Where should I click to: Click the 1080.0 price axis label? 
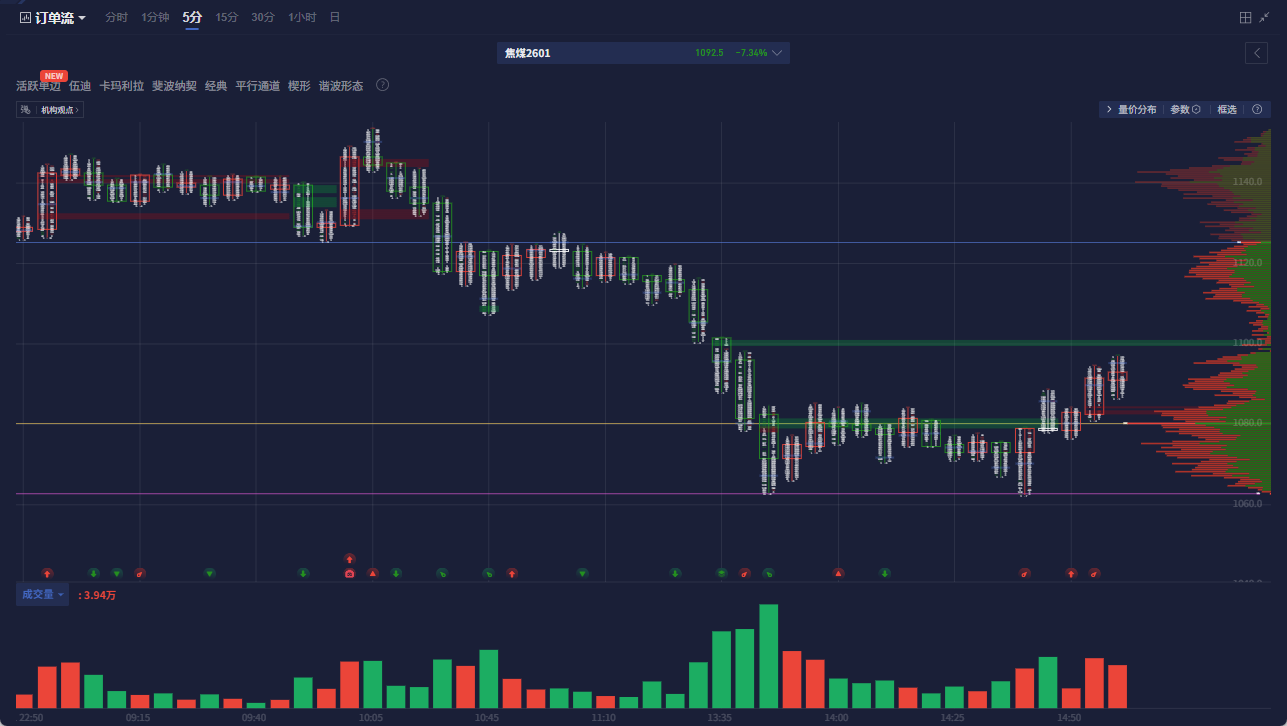1248,423
